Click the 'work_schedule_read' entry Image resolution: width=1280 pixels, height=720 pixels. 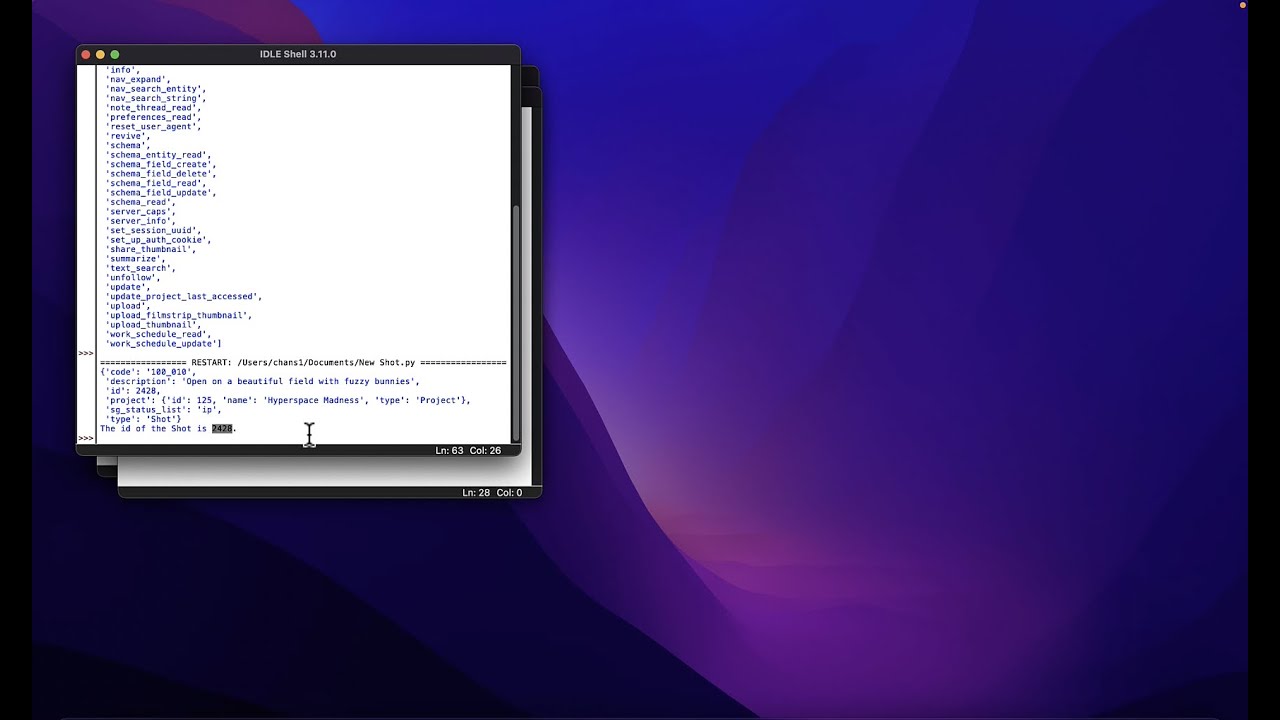[x=156, y=334]
